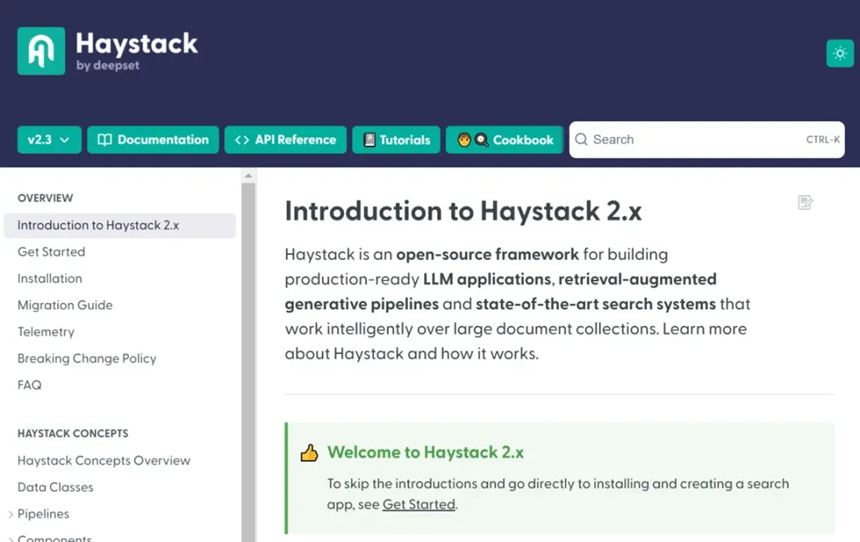Go to the Cookbook page

click(505, 140)
